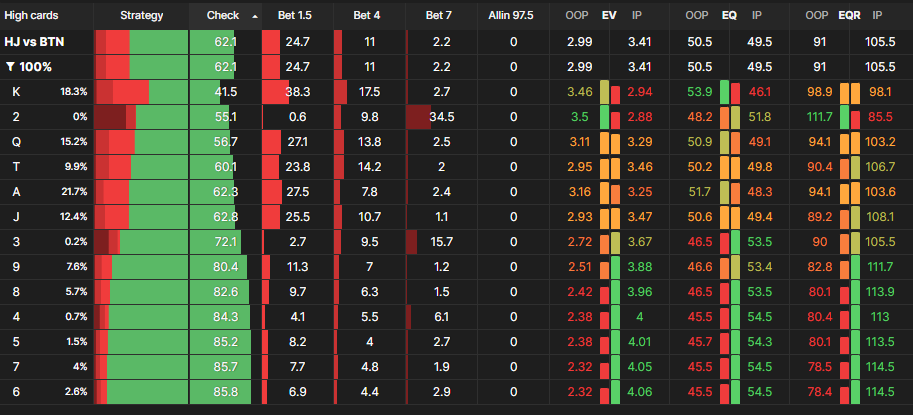
Task: Click the EV comparison bars in the K row
Action: click(609, 92)
